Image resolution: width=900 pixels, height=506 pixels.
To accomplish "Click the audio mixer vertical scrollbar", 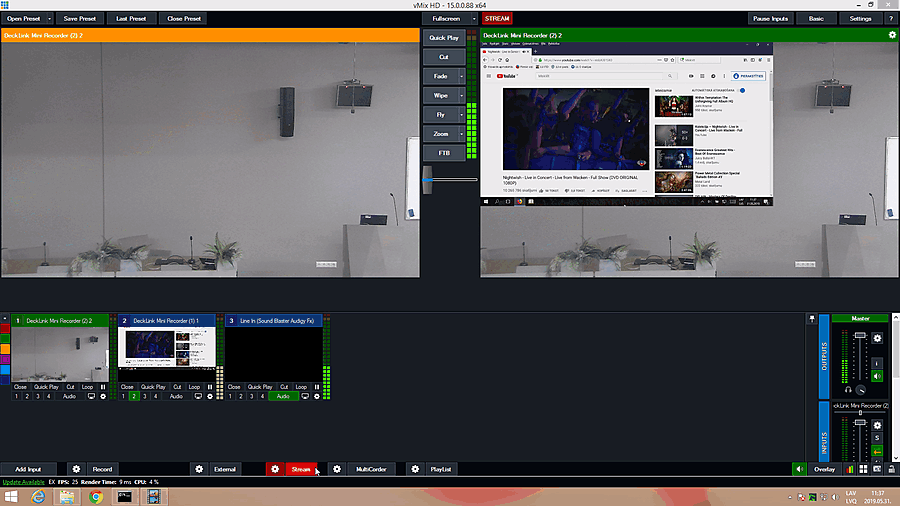I will pyautogui.click(x=895, y=387).
